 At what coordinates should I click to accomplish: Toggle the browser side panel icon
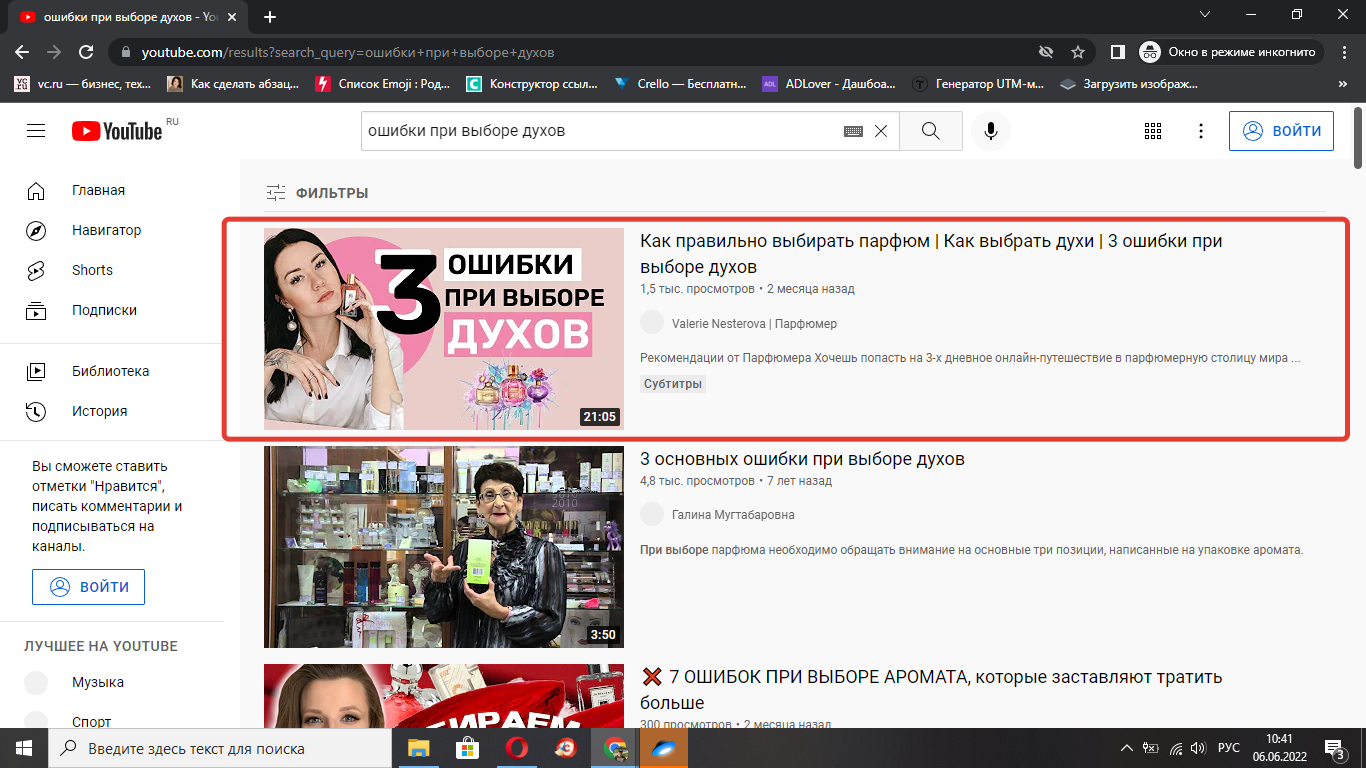1118,52
